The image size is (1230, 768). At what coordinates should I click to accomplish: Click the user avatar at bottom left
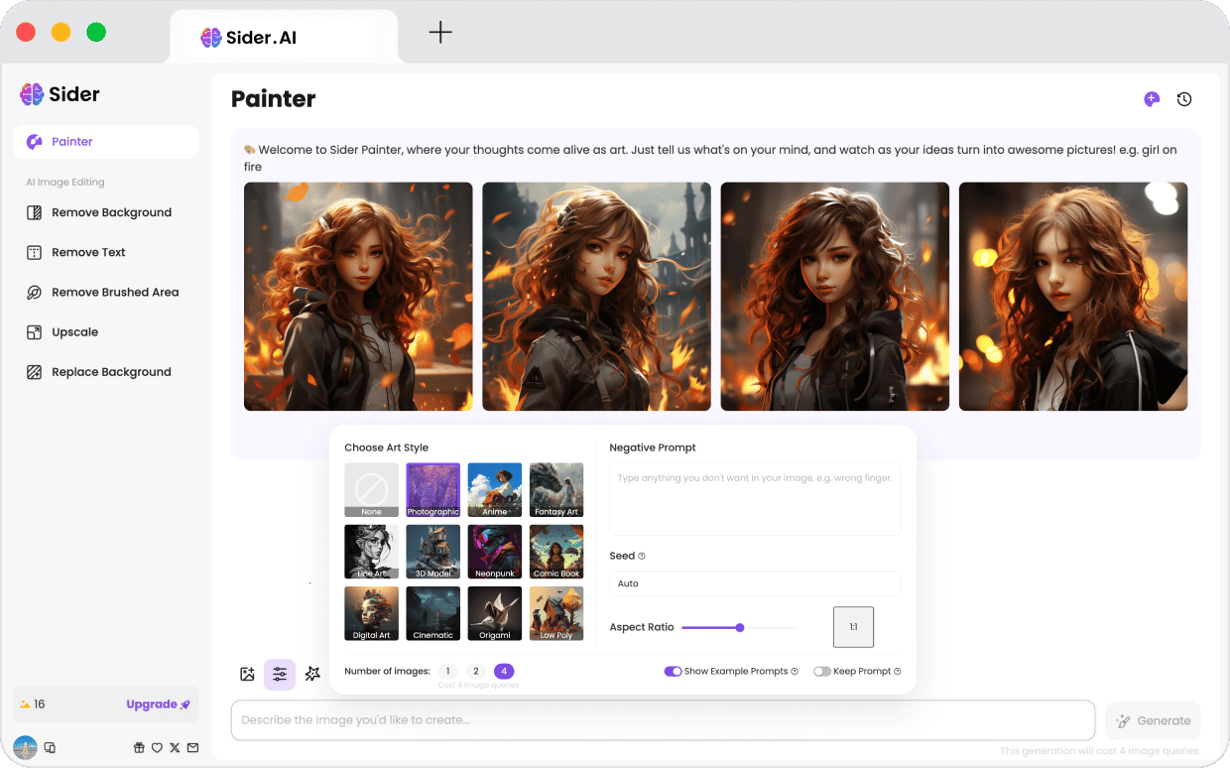(25, 747)
